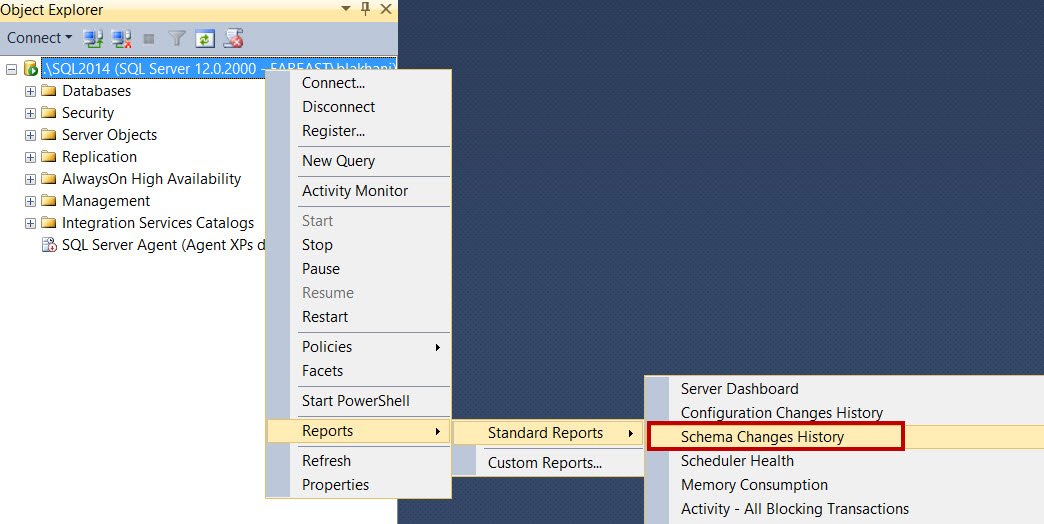This screenshot has height=524, width=1044.
Task: Choose Facets in context menu
Action: click(358, 371)
